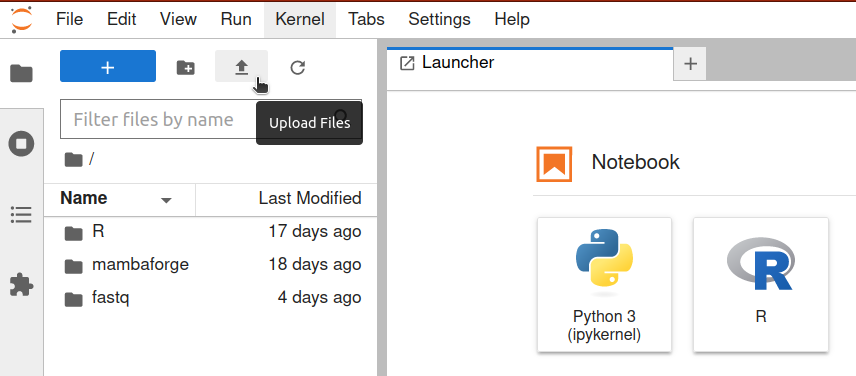The image size is (856, 376).
Task: Open the Extension Manager puzzle icon
Action: 21,285
